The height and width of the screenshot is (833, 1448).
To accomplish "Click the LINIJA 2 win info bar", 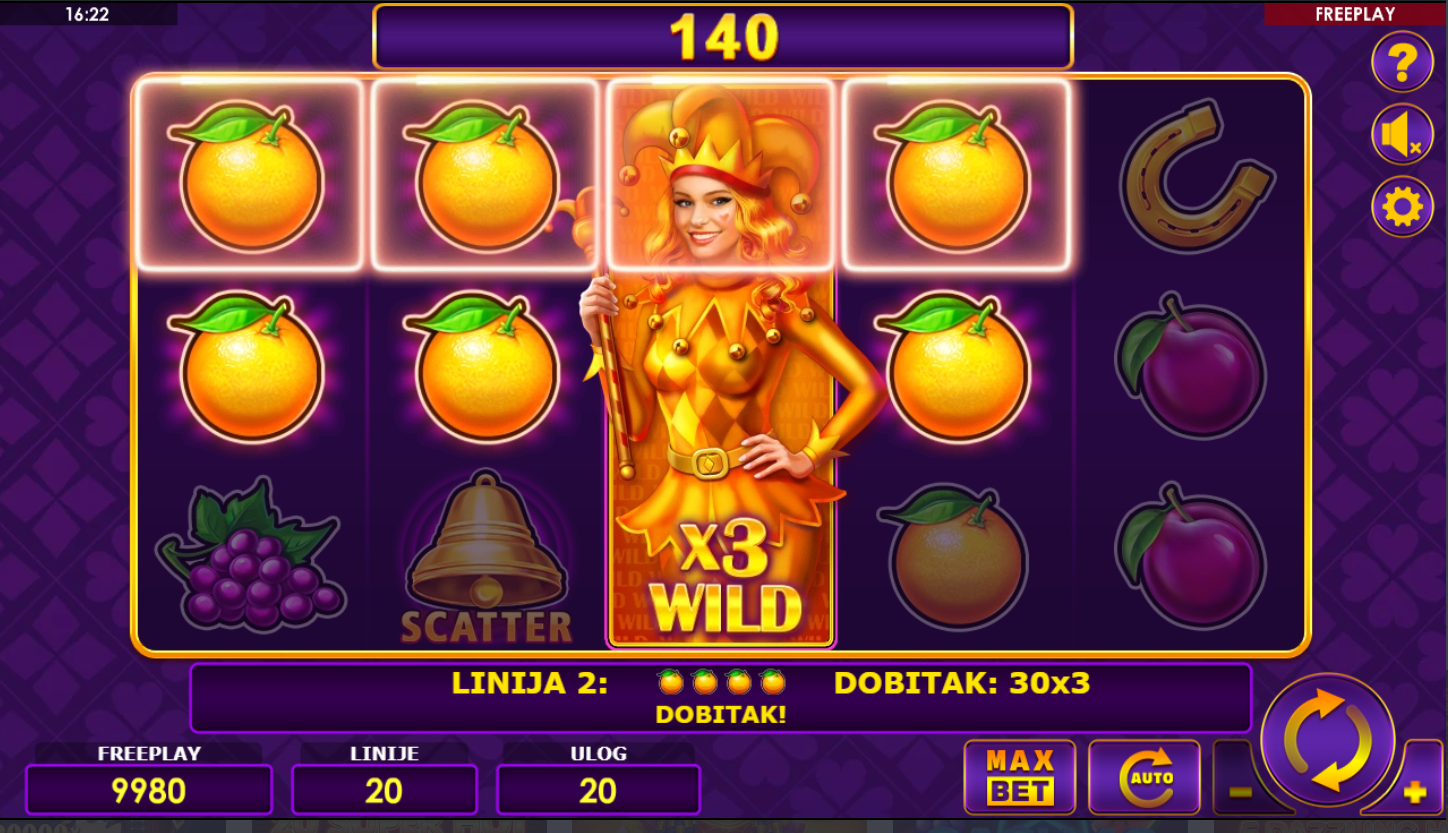I will [721, 698].
